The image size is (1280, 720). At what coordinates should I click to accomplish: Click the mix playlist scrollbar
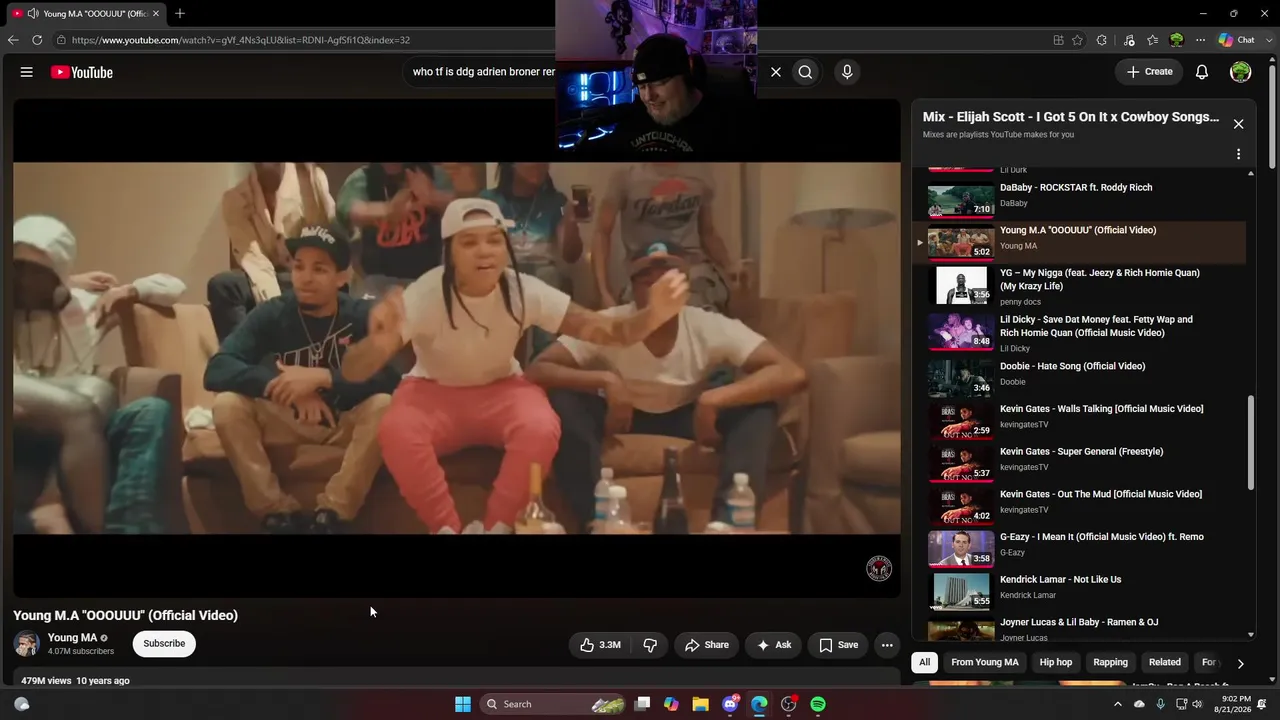(x=1251, y=442)
